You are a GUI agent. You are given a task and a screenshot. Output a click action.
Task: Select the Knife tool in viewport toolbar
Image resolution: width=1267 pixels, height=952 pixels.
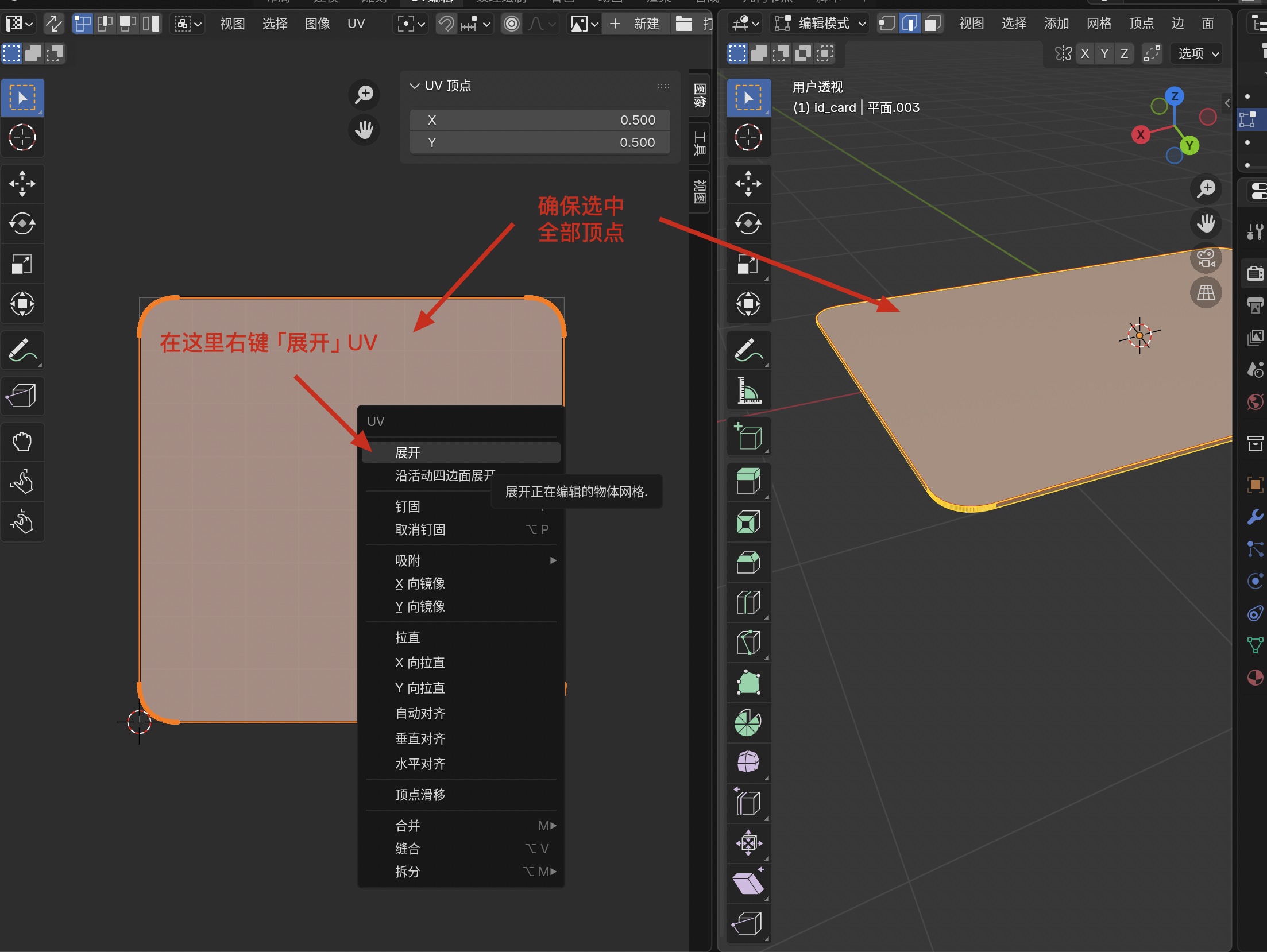748,643
